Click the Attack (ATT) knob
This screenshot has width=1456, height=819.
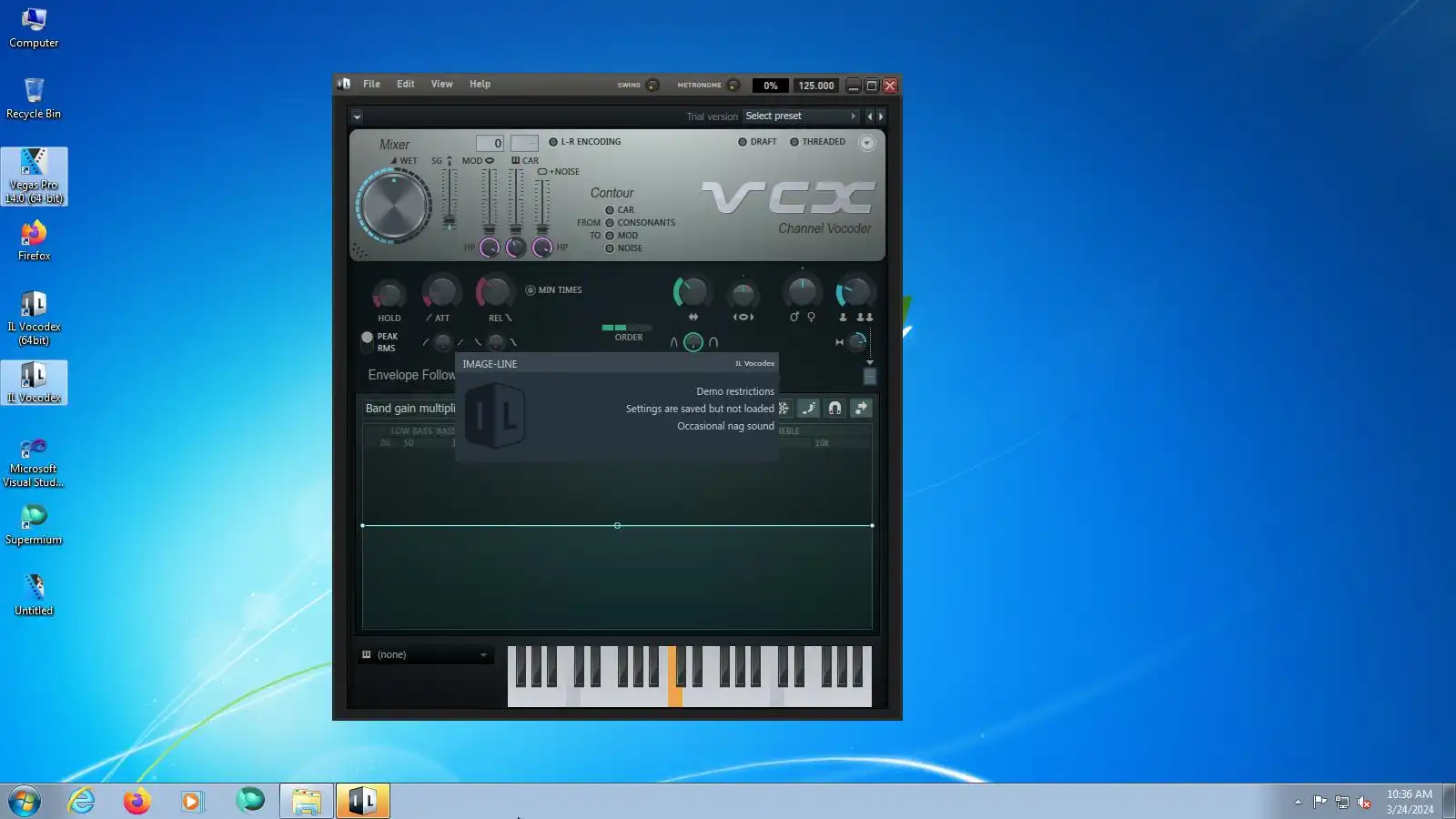click(x=441, y=292)
